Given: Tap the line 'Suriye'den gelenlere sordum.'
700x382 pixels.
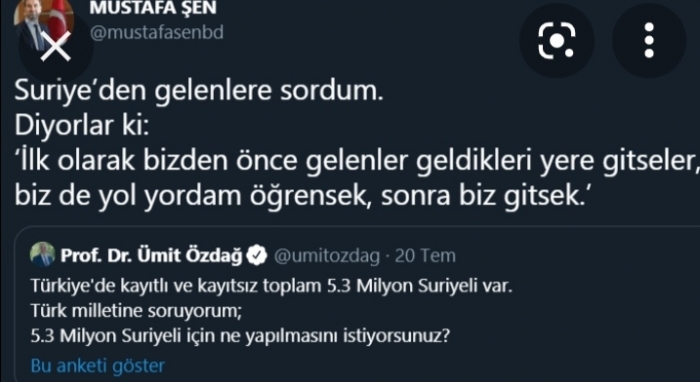Looking at the screenshot, I should click(199, 91).
